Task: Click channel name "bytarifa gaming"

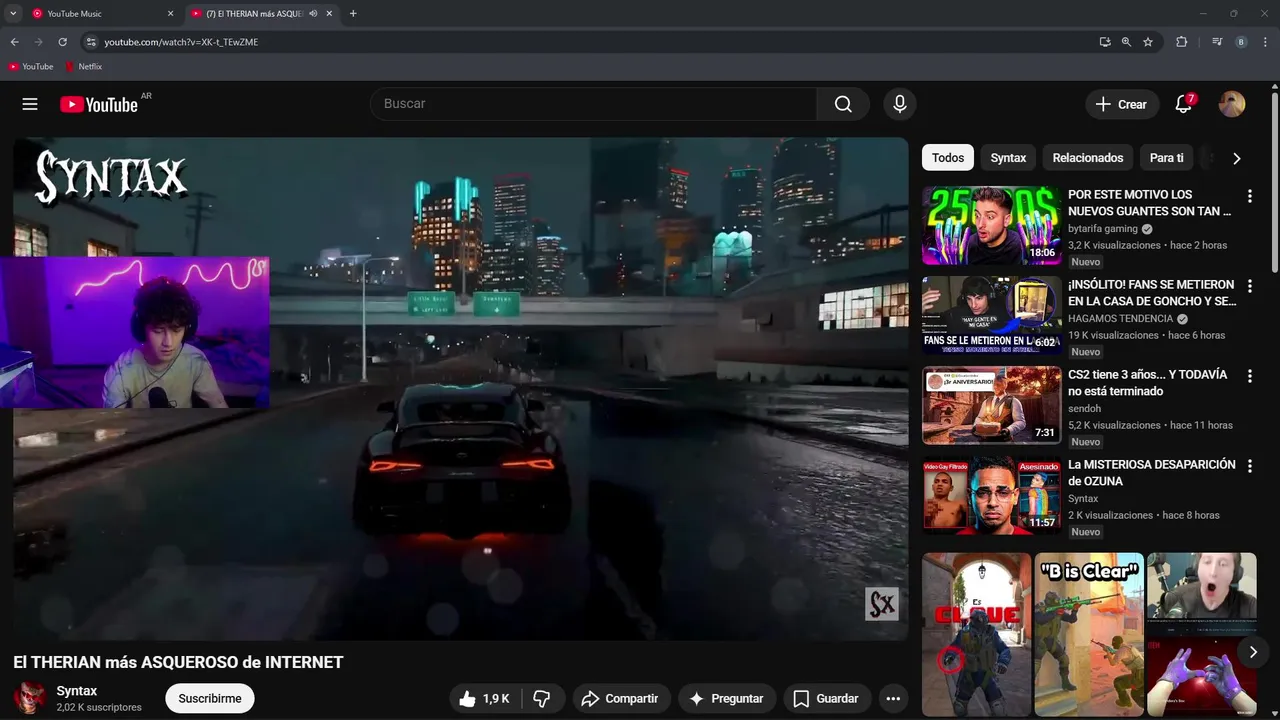Action: 1103,229
